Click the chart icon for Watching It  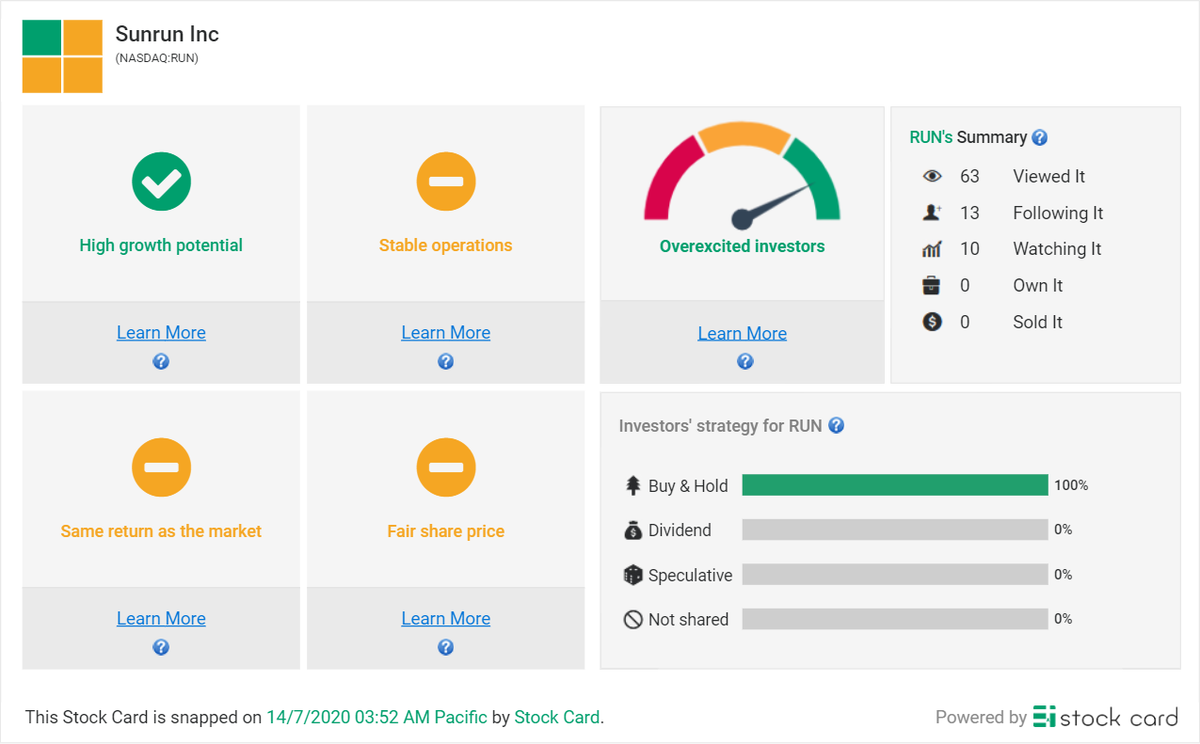pyautogui.click(x=932, y=249)
